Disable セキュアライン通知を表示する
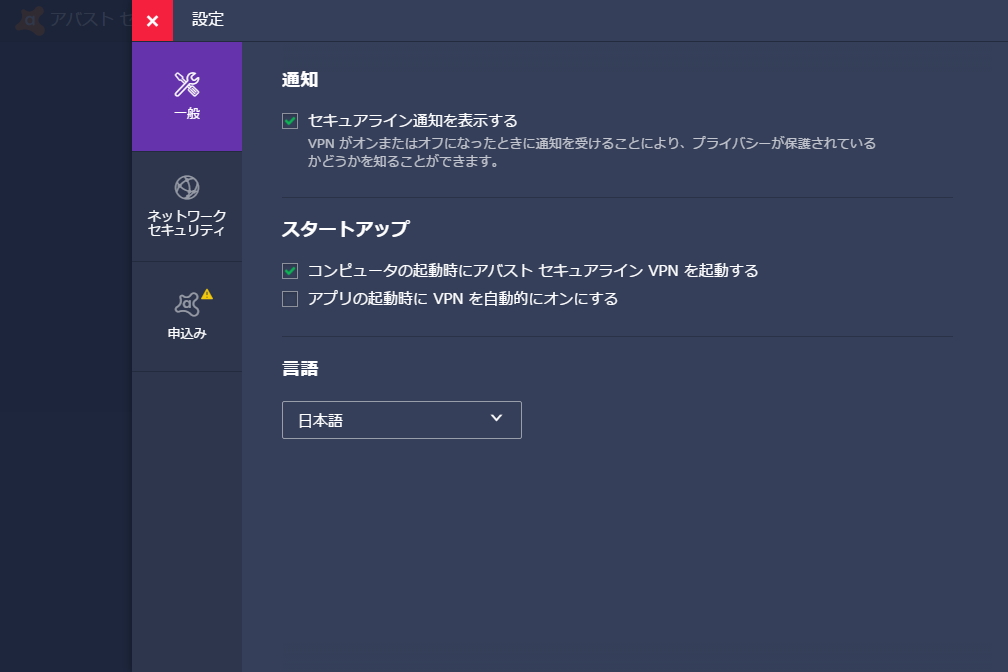Image resolution: width=1008 pixels, height=672 pixels. (x=290, y=120)
